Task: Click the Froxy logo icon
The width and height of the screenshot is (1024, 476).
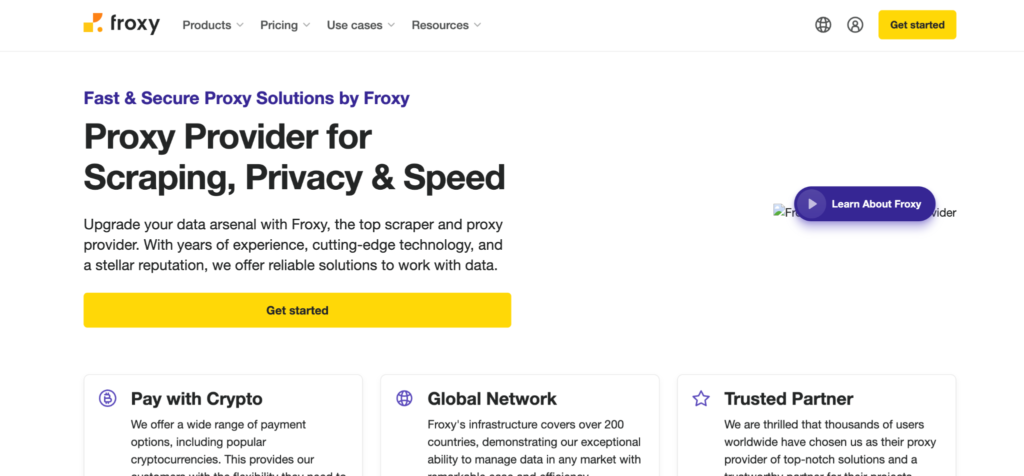Action: (93, 24)
